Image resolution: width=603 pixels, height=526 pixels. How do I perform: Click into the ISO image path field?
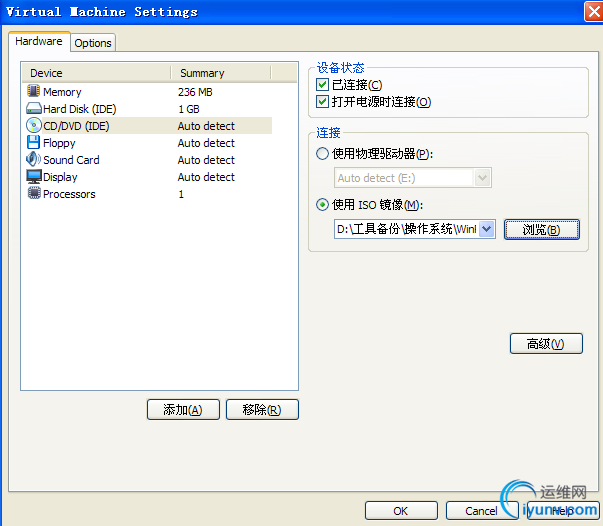click(x=407, y=229)
